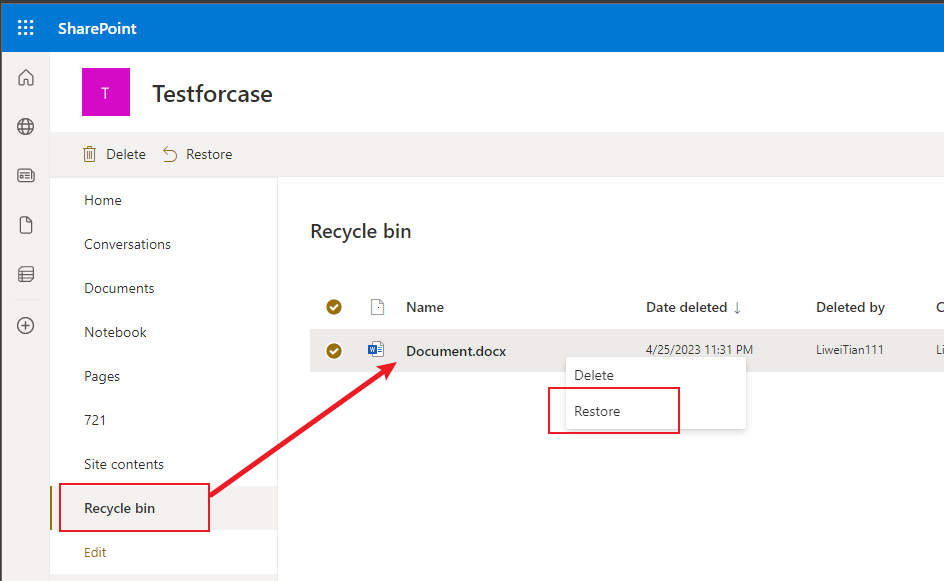The height and width of the screenshot is (581, 944).
Task: Click the Date deleted sort arrow
Action: pos(737,308)
